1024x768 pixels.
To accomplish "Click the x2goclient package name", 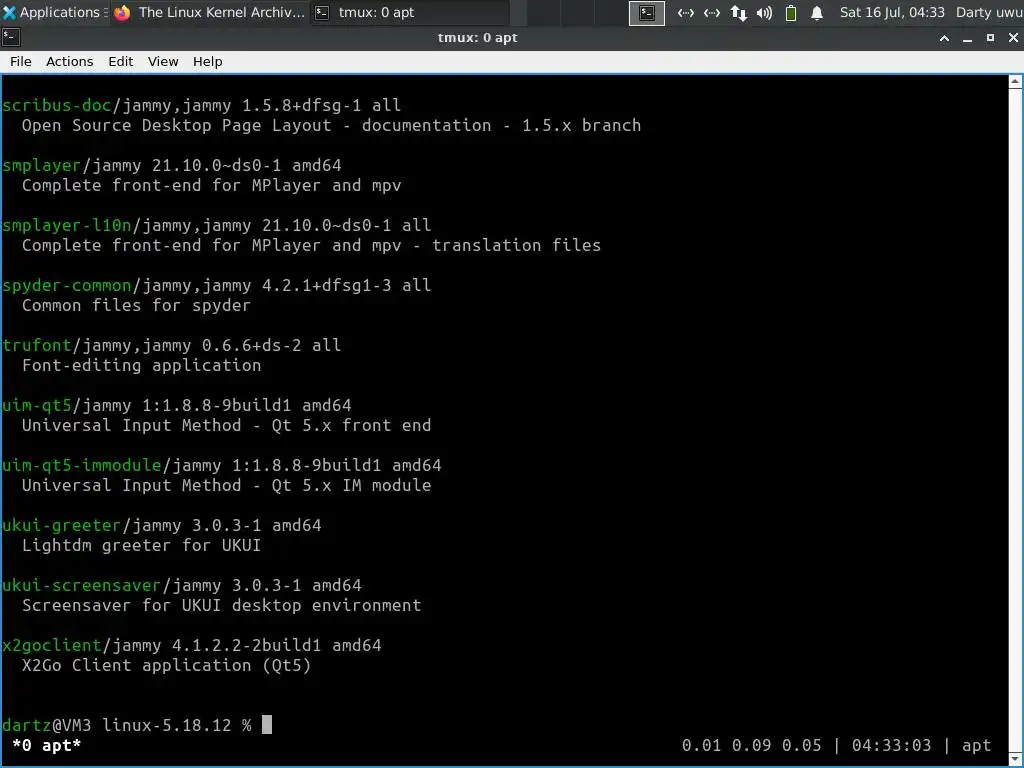I will click(x=52, y=646).
